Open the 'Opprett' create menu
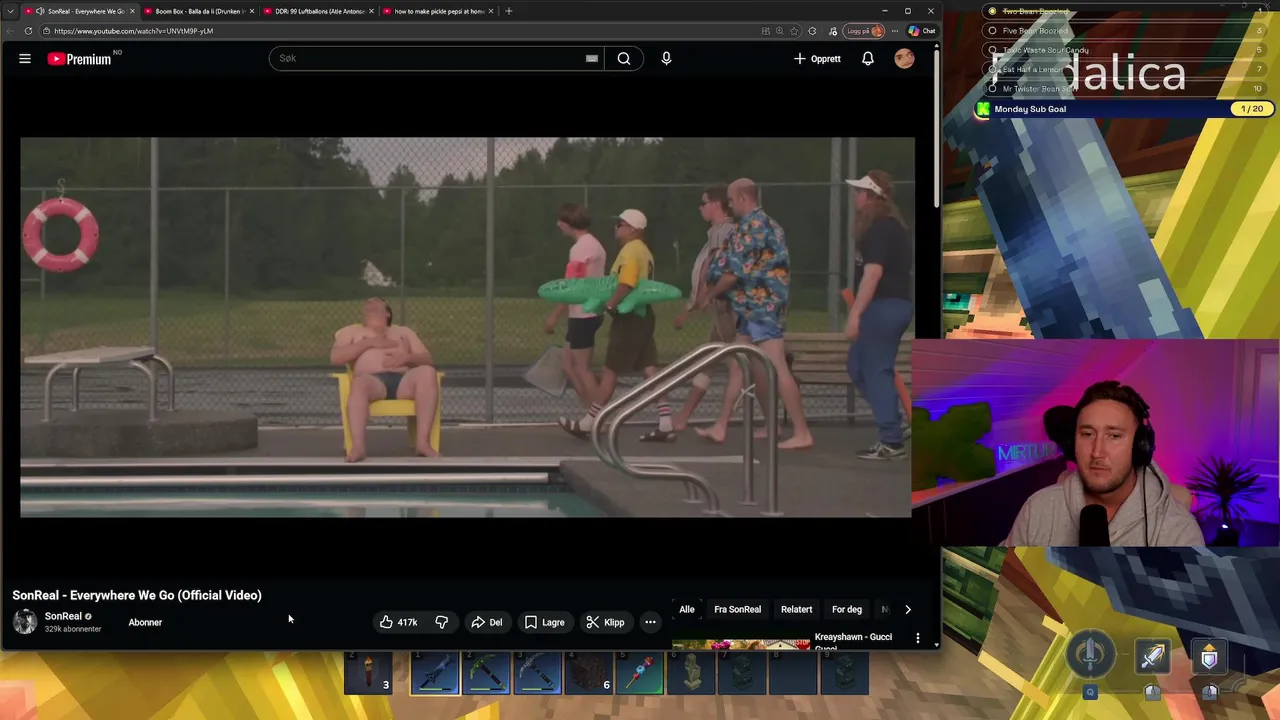Screen dimensions: 1280x720 [817, 59]
